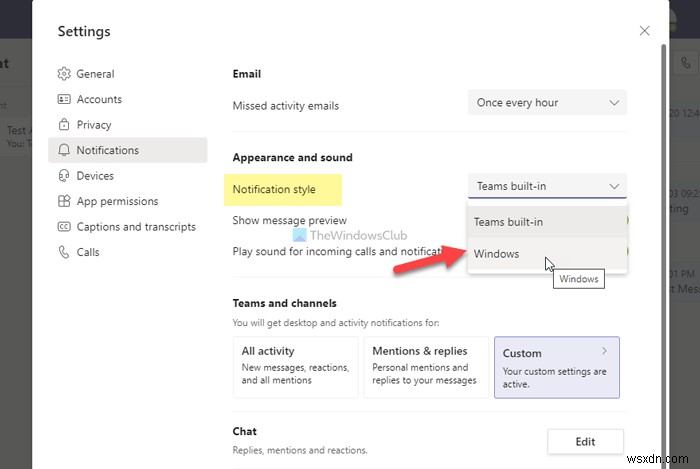This screenshot has width=700, height=469.
Task: Click the Accounts card icon
Action: (x=64, y=99)
